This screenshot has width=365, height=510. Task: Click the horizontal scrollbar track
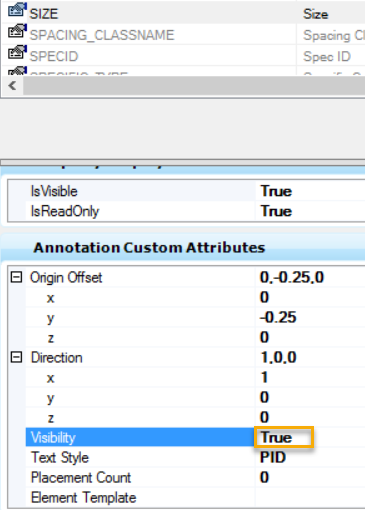194,86
